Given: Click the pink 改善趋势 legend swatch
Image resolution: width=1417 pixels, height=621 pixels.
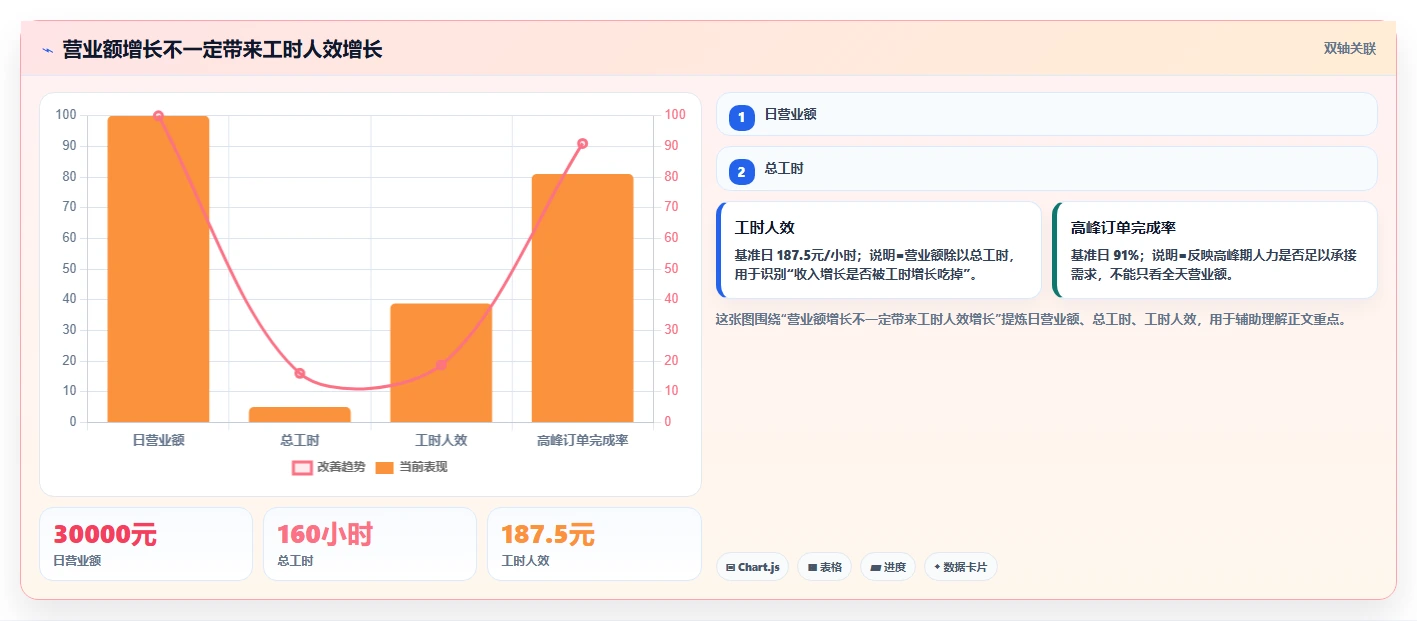Looking at the screenshot, I should [x=302, y=467].
